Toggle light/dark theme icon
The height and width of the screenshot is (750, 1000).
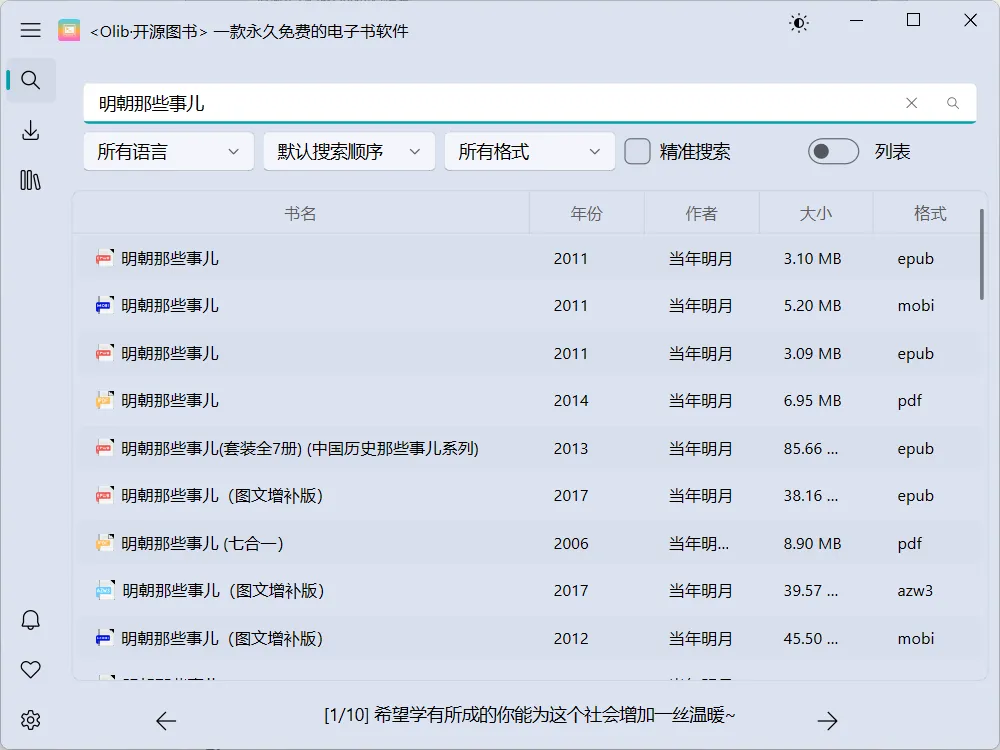[798, 24]
